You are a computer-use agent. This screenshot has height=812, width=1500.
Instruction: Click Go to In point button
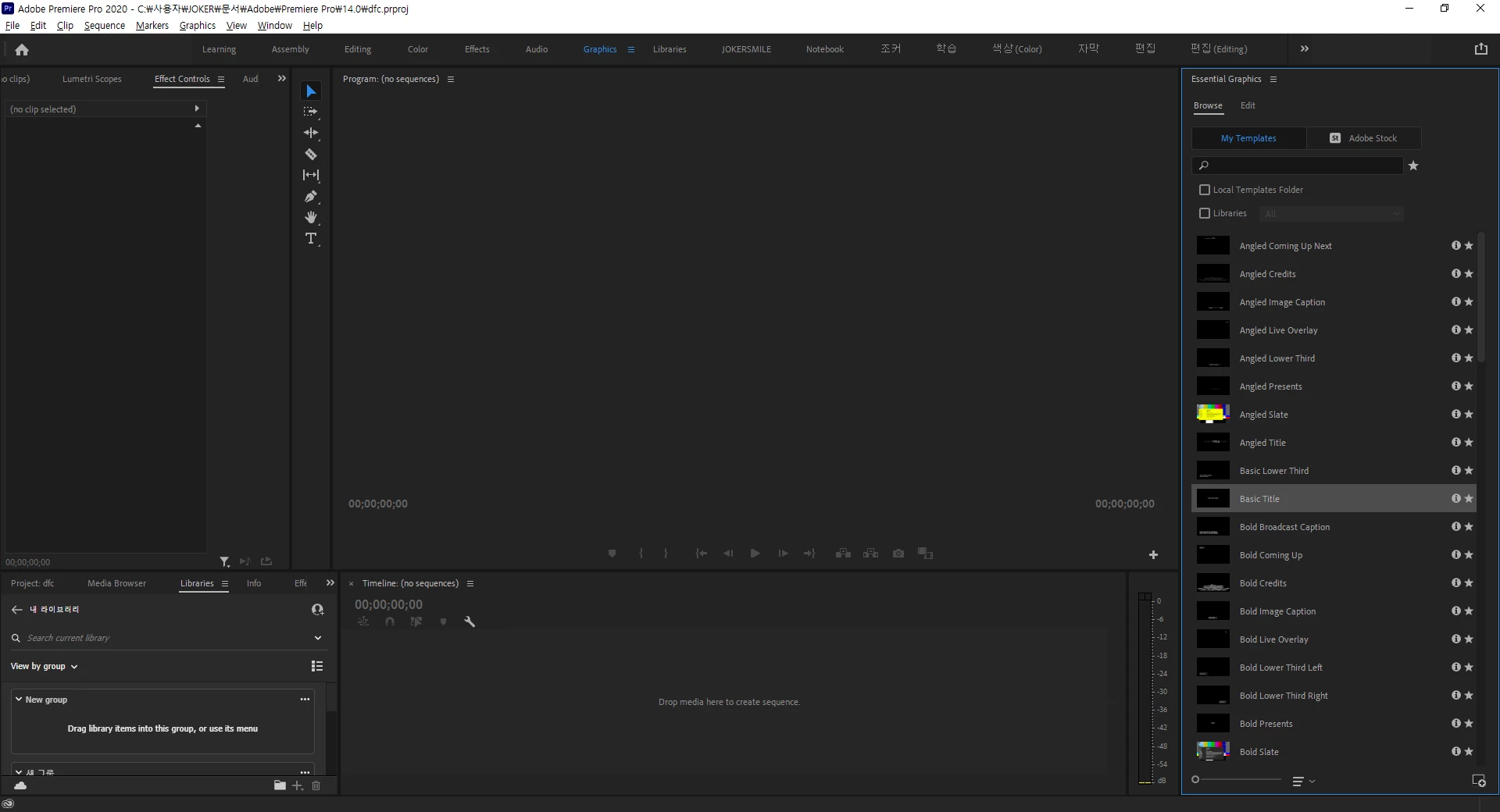[702, 554]
